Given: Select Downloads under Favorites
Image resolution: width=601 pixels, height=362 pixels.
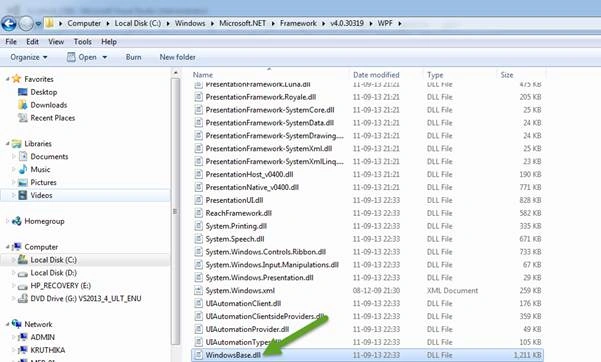Looking at the screenshot, I should (49, 105).
